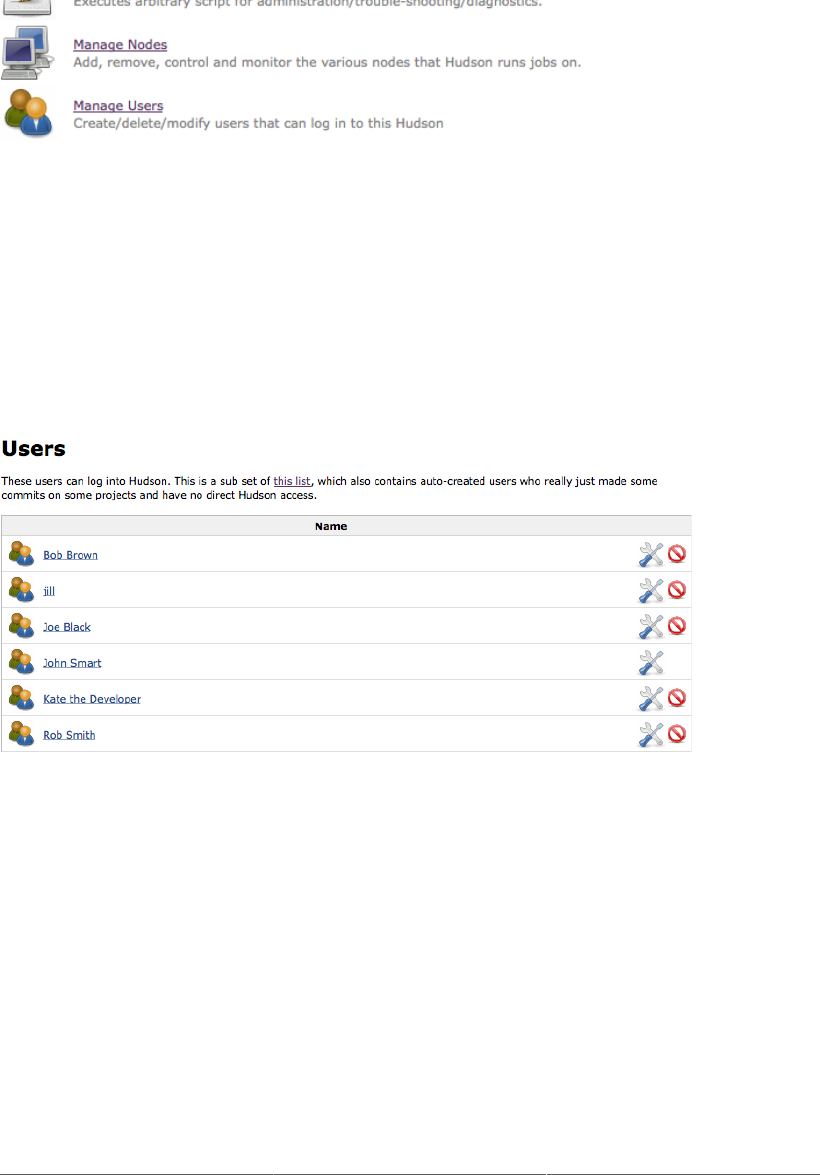Delete user jill with red icon

tap(677, 590)
